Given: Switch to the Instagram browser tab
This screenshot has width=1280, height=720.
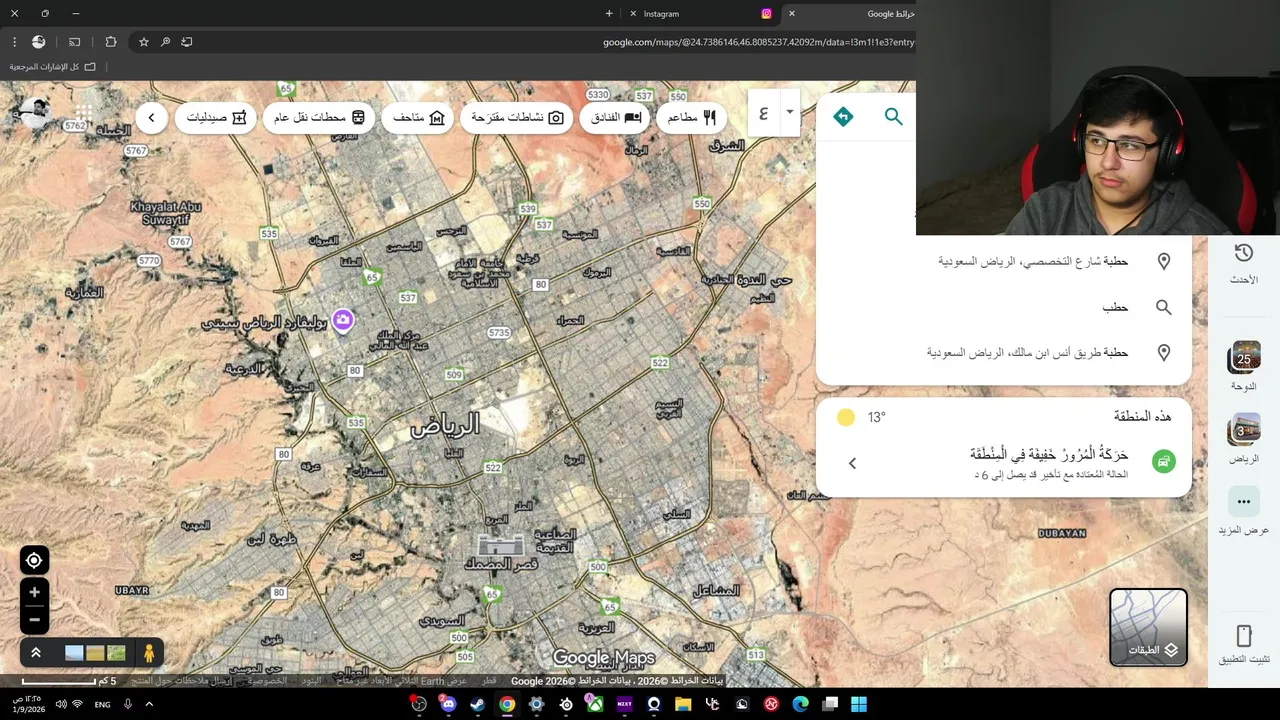Looking at the screenshot, I should click(700, 14).
